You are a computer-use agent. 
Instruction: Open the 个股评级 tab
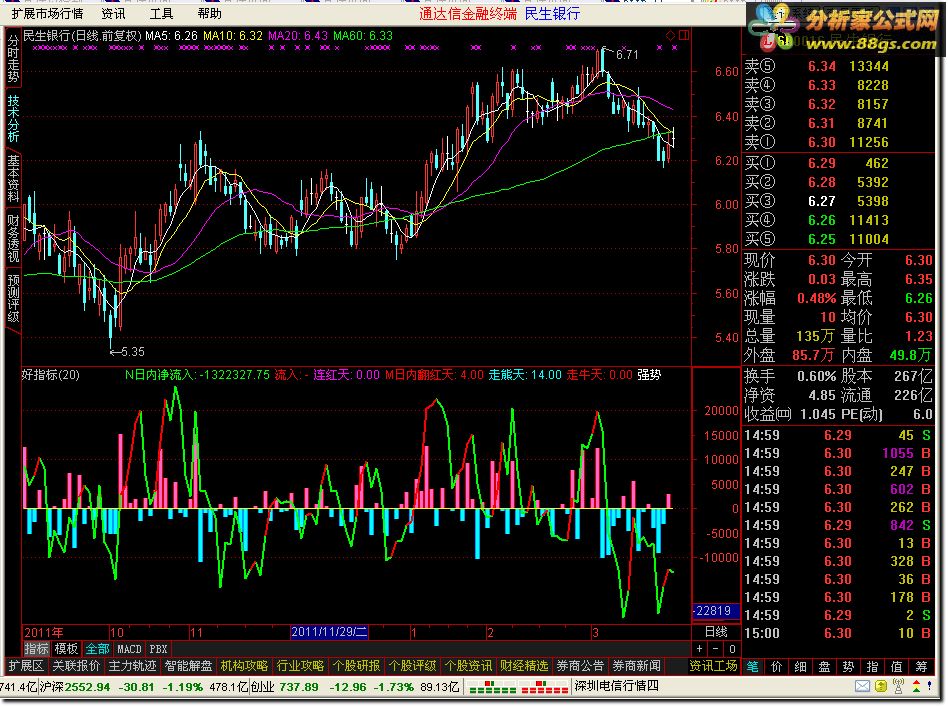coord(412,666)
